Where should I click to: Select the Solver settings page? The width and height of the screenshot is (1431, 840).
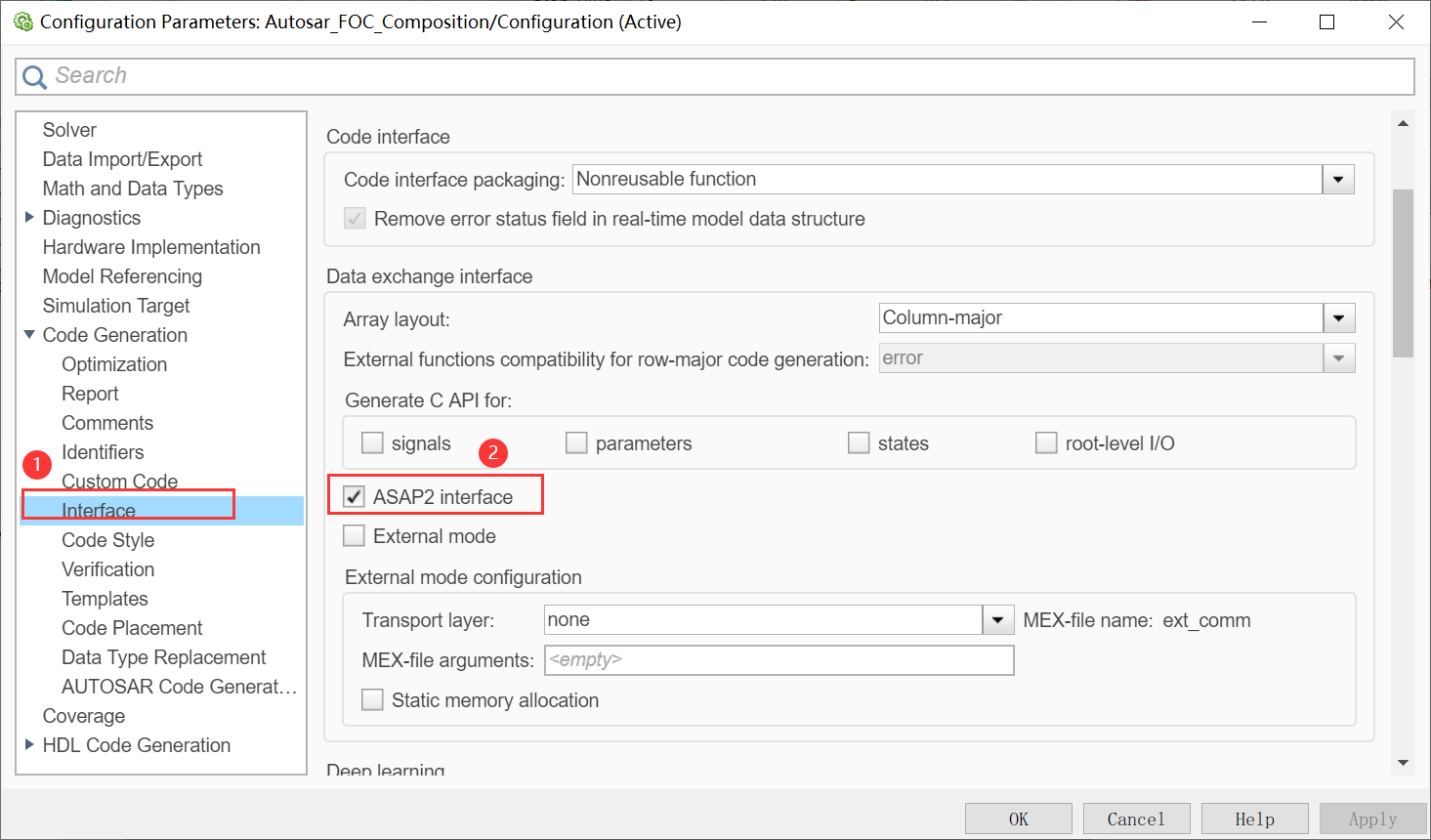point(68,129)
